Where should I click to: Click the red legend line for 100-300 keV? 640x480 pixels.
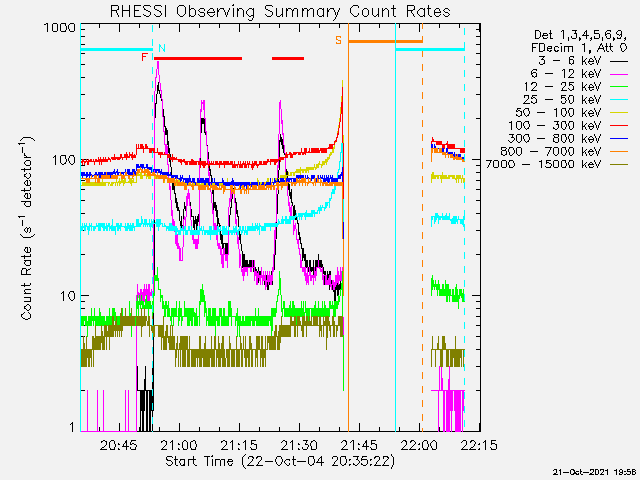[x=619, y=126]
